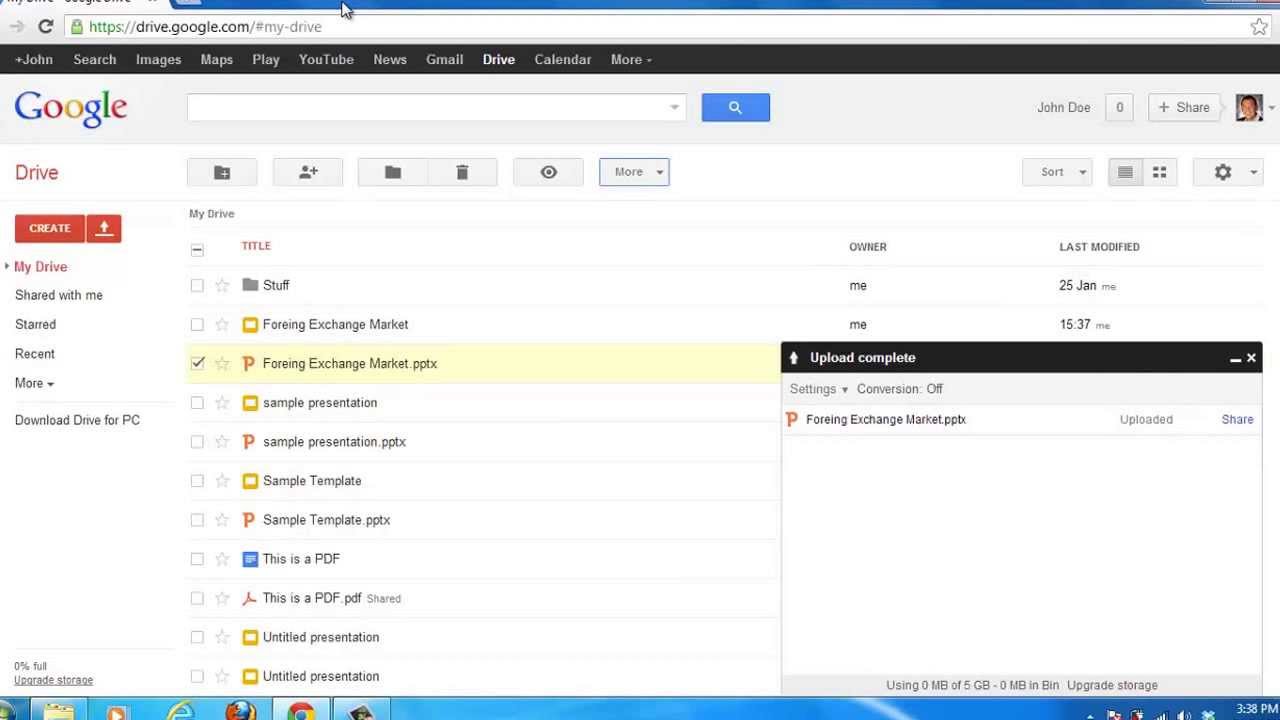Toggle the select-all checkbox in header

197,249
